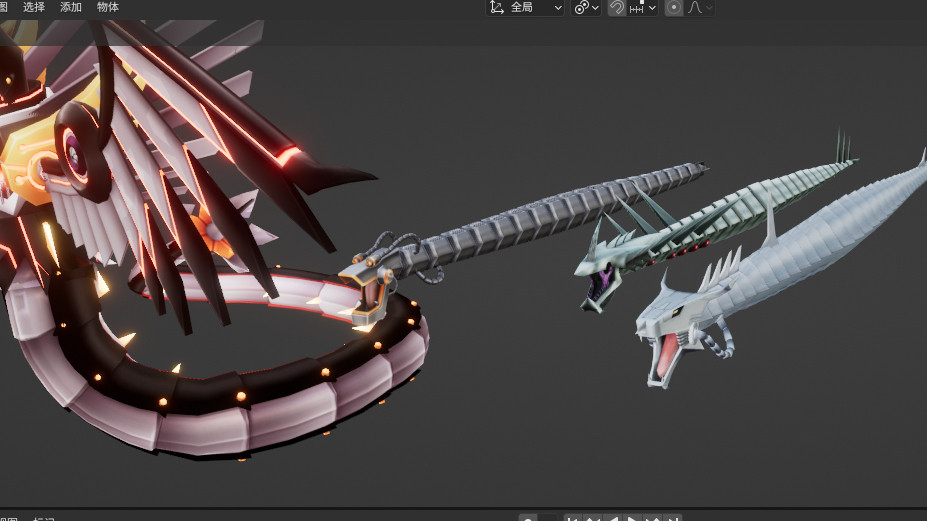The image size is (927, 521).
Task: Play the animation forward
Action: click(x=632, y=519)
